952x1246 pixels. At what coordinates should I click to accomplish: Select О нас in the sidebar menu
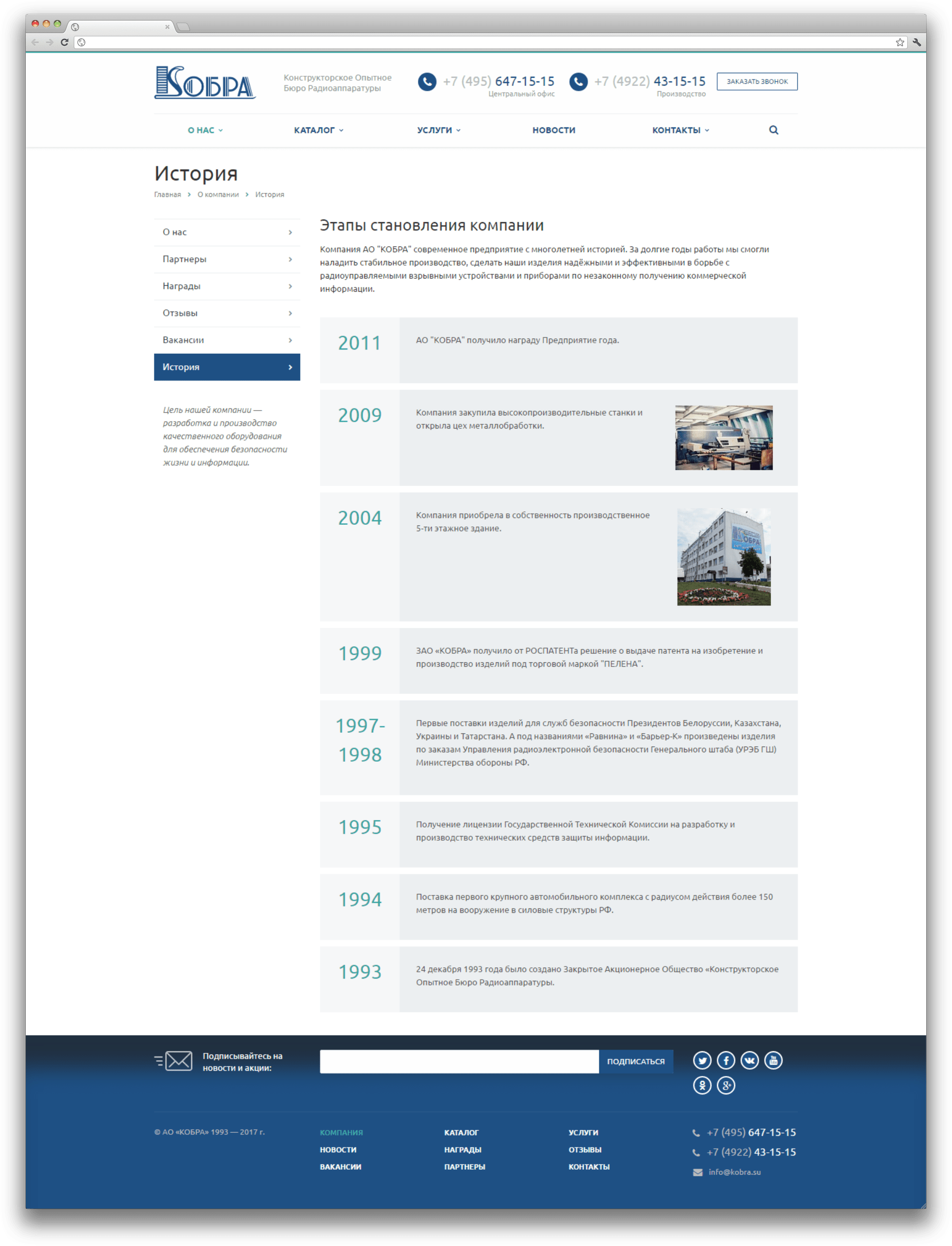tap(227, 232)
